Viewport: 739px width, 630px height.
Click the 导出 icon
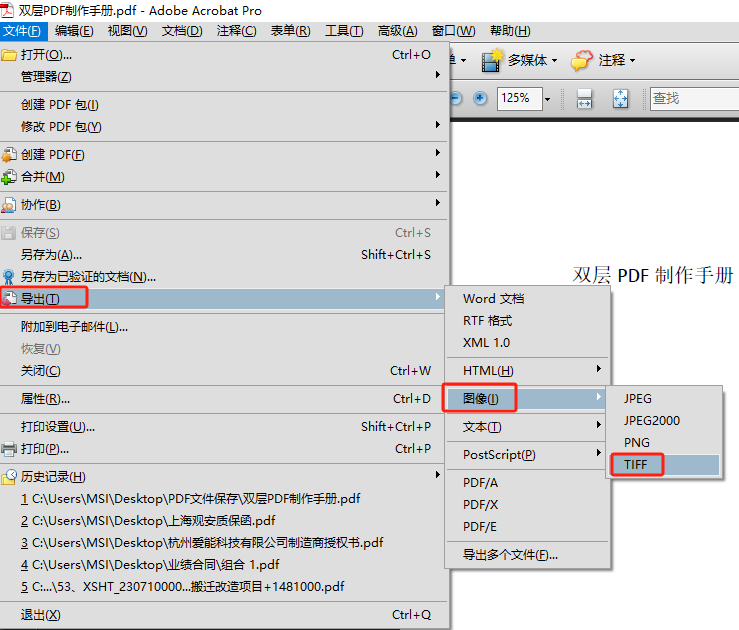click(x=9, y=298)
